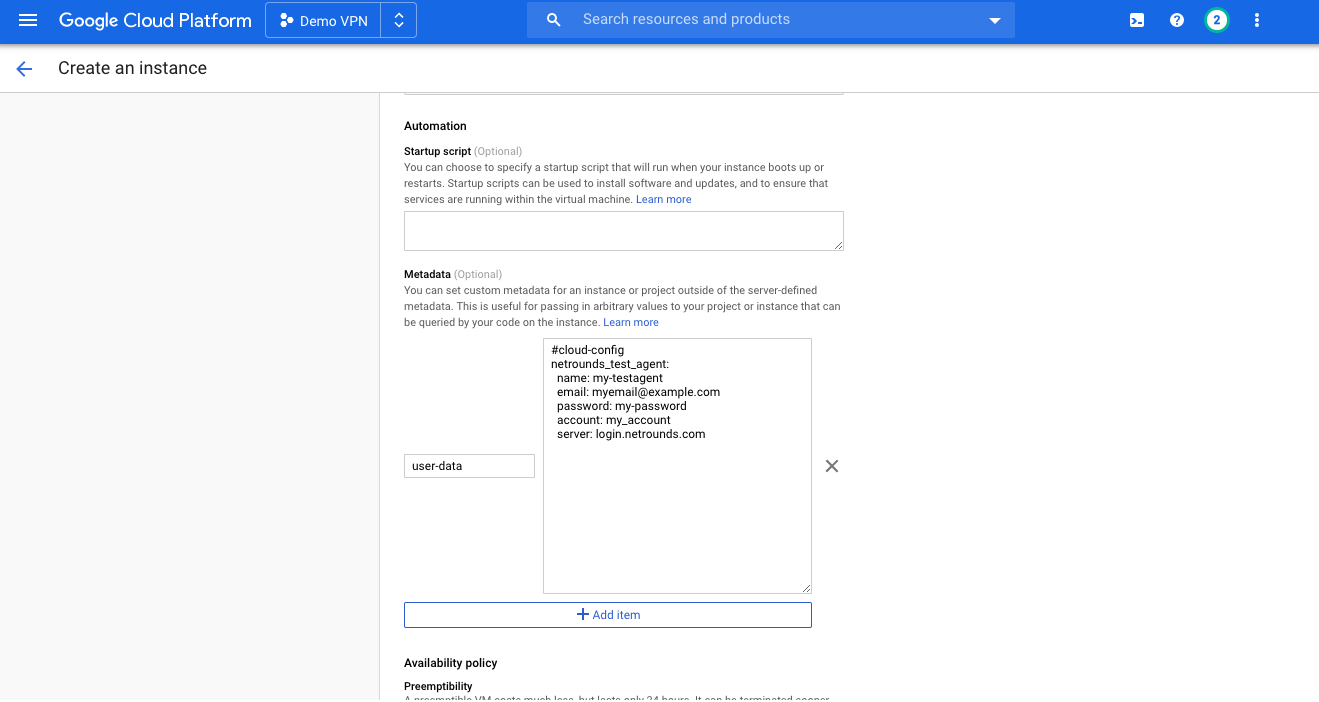Click the project switcher icon beside Demo VPN
This screenshot has width=1319, height=702.
[288, 19]
